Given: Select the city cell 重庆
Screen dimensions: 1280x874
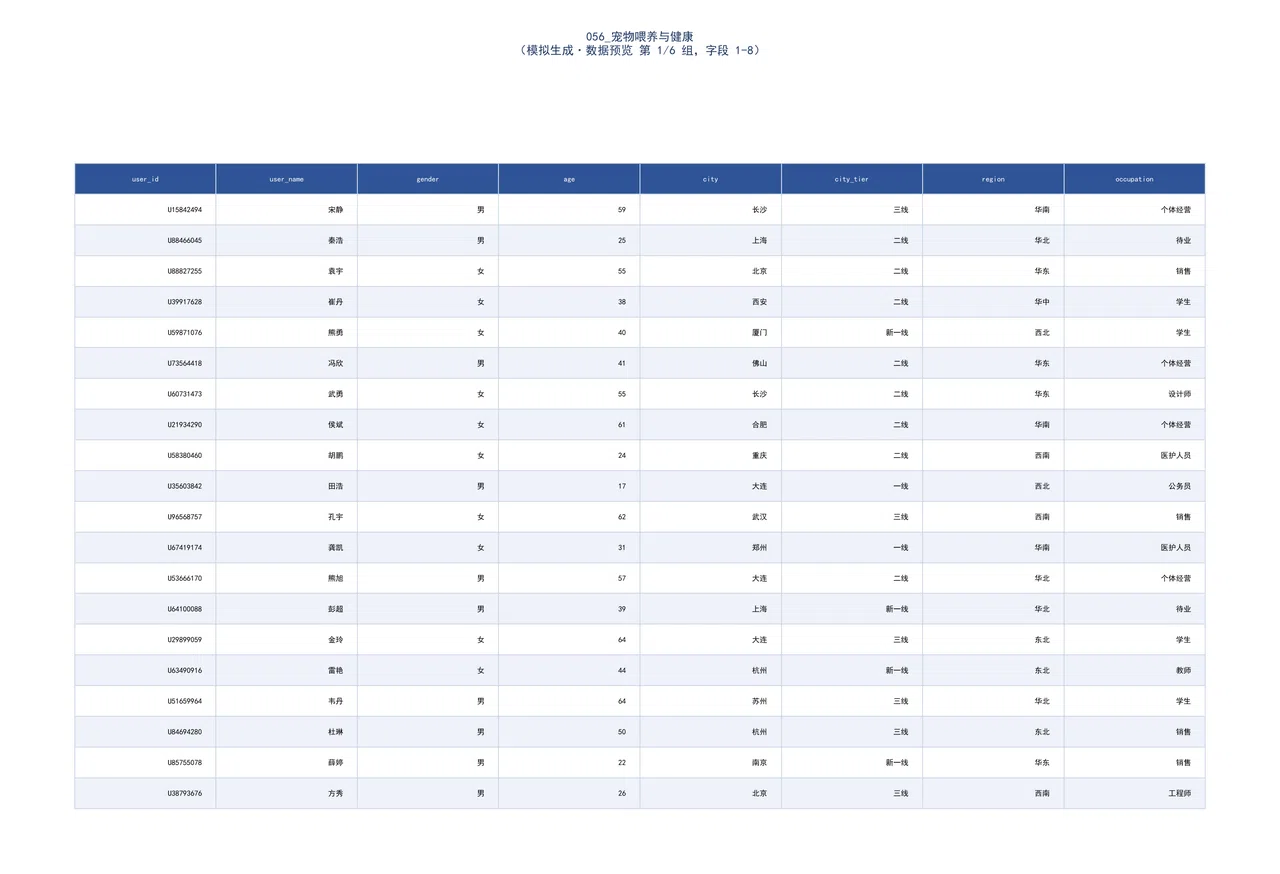Looking at the screenshot, I should tap(711, 455).
